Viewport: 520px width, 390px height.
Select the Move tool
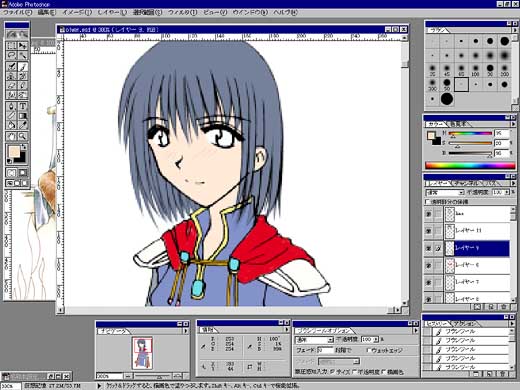point(23,46)
